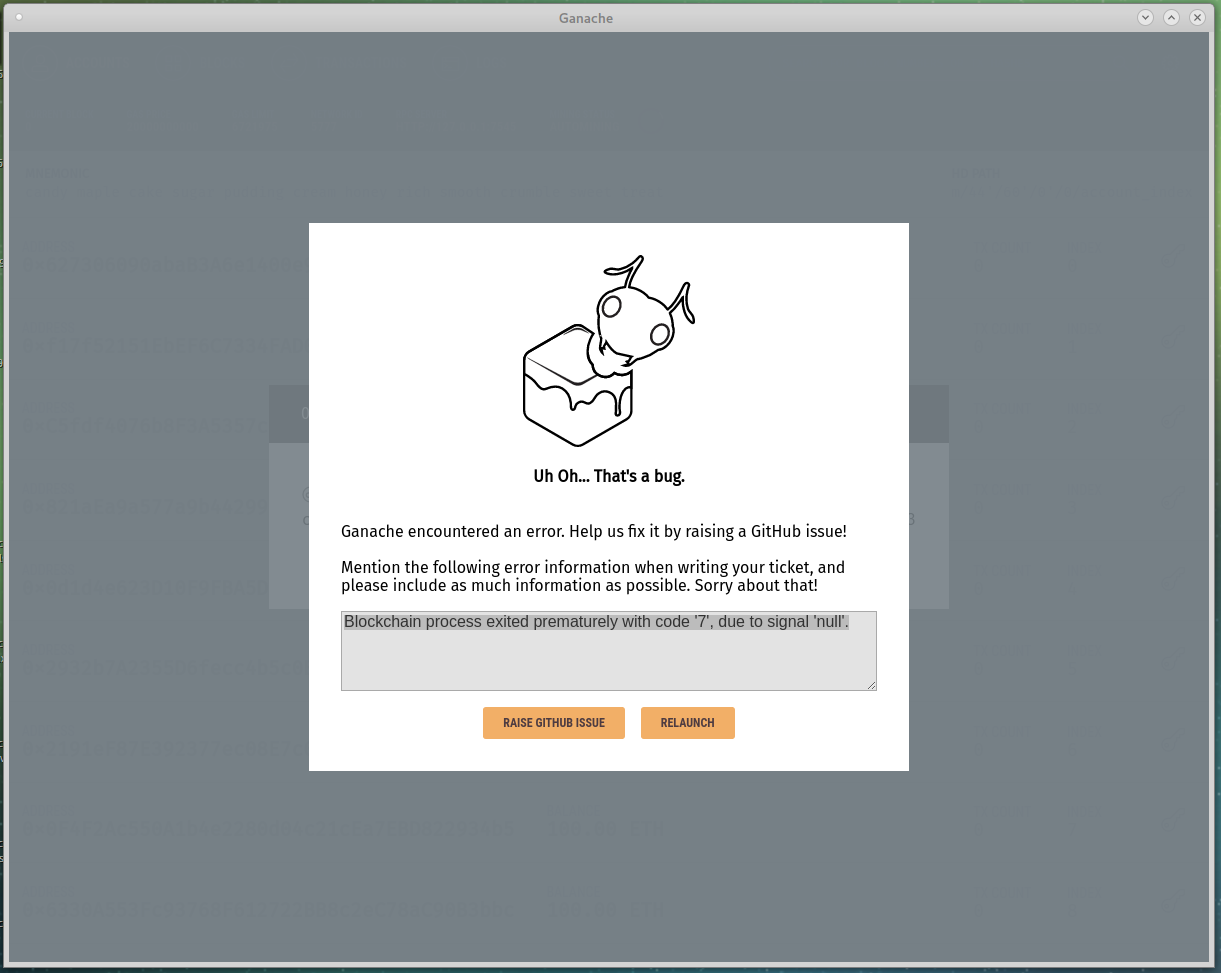
Task: Show private key of the account at index 5
Action: point(1173,659)
